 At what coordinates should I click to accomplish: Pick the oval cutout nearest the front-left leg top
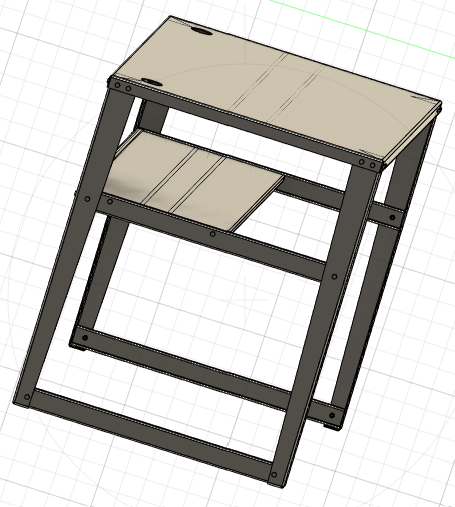click(152, 82)
